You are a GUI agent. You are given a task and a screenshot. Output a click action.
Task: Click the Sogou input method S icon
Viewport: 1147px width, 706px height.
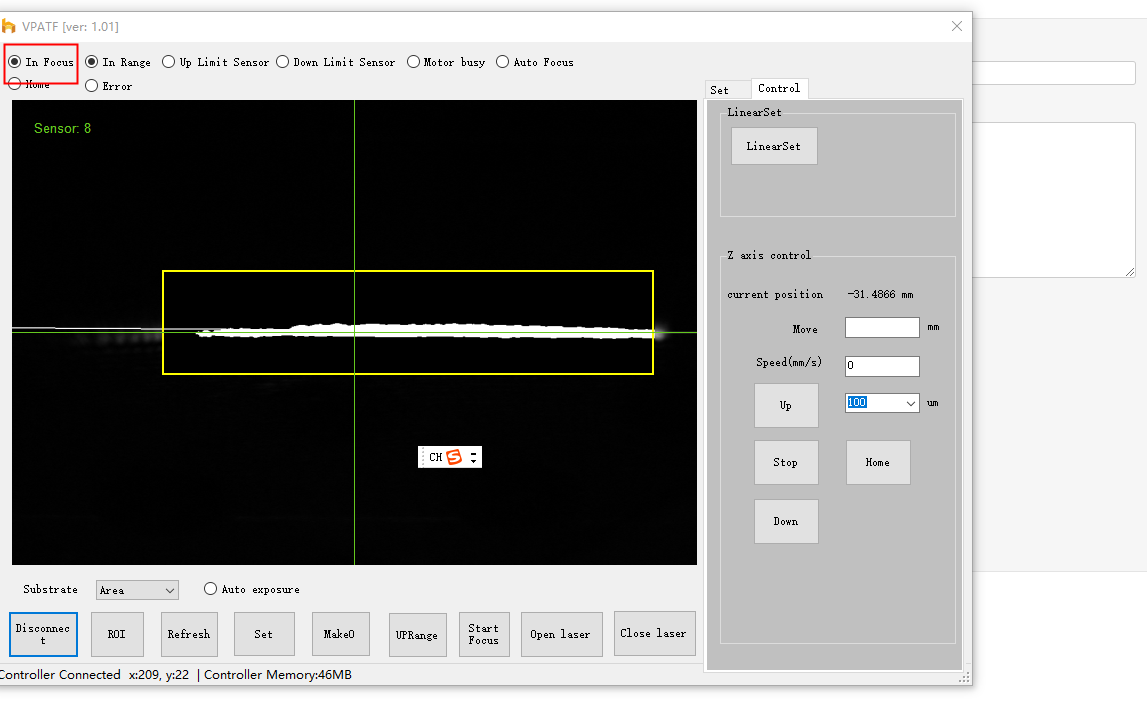click(454, 457)
